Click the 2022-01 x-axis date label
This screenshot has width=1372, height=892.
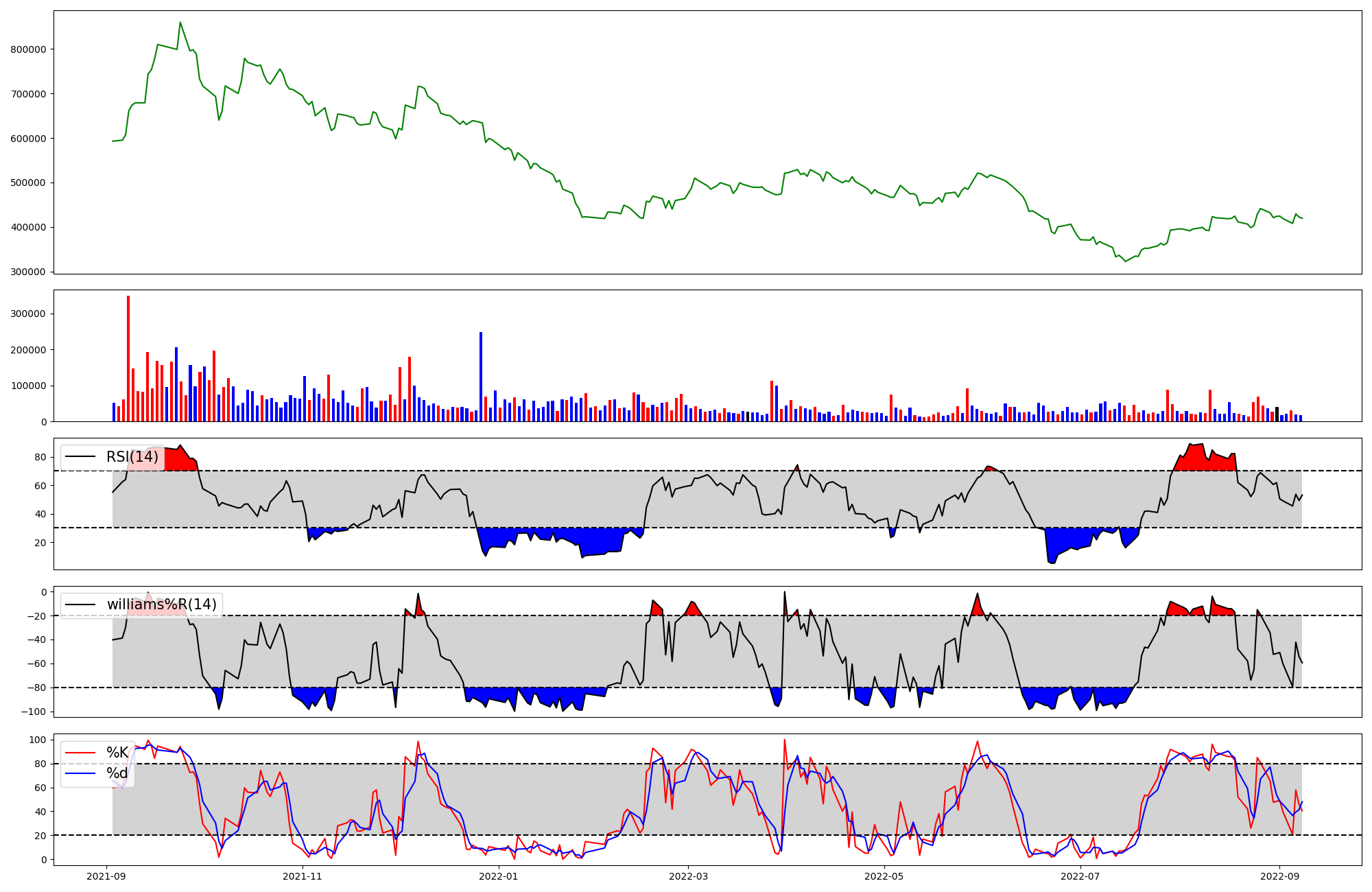pyautogui.click(x=498, y=876)
